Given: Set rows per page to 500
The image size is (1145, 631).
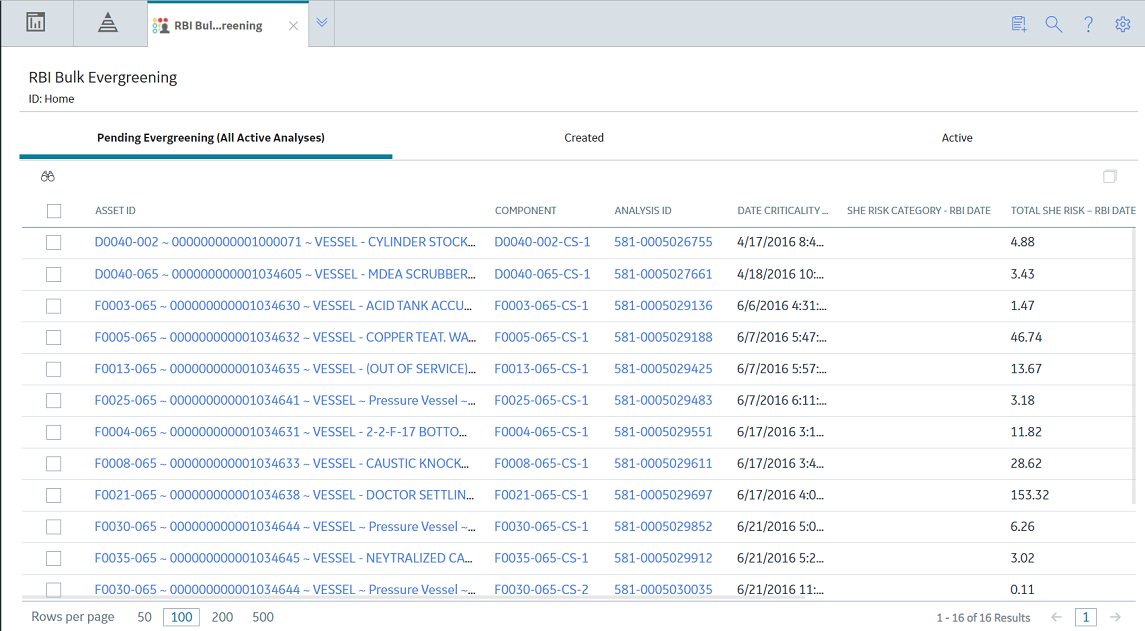Looking at the screenshot, I should (263, 617).
